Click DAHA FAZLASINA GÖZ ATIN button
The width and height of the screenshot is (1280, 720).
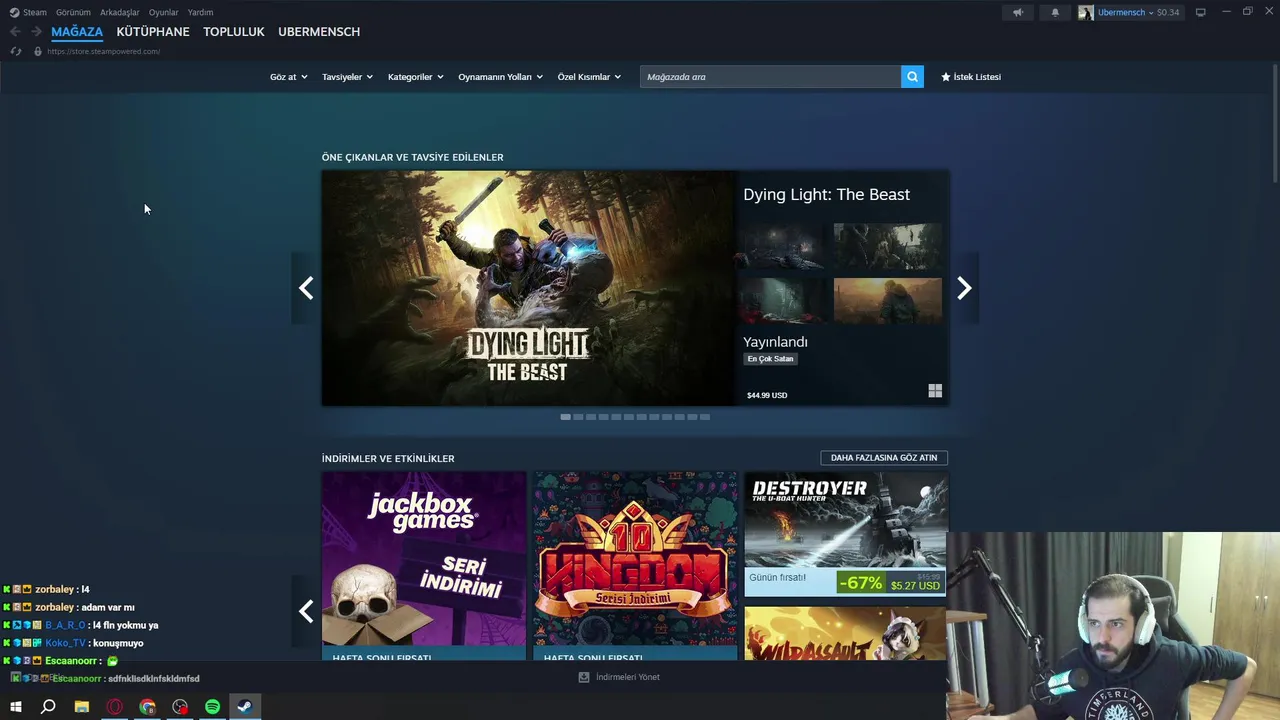884,458
